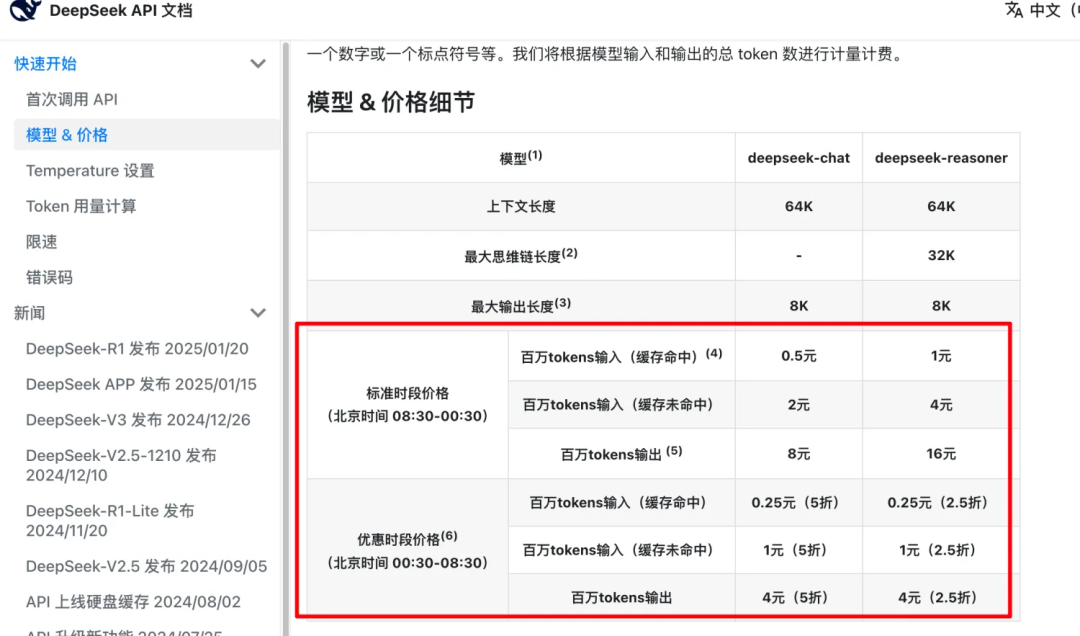Click the 百万tokens输出 (5) label

621,454
